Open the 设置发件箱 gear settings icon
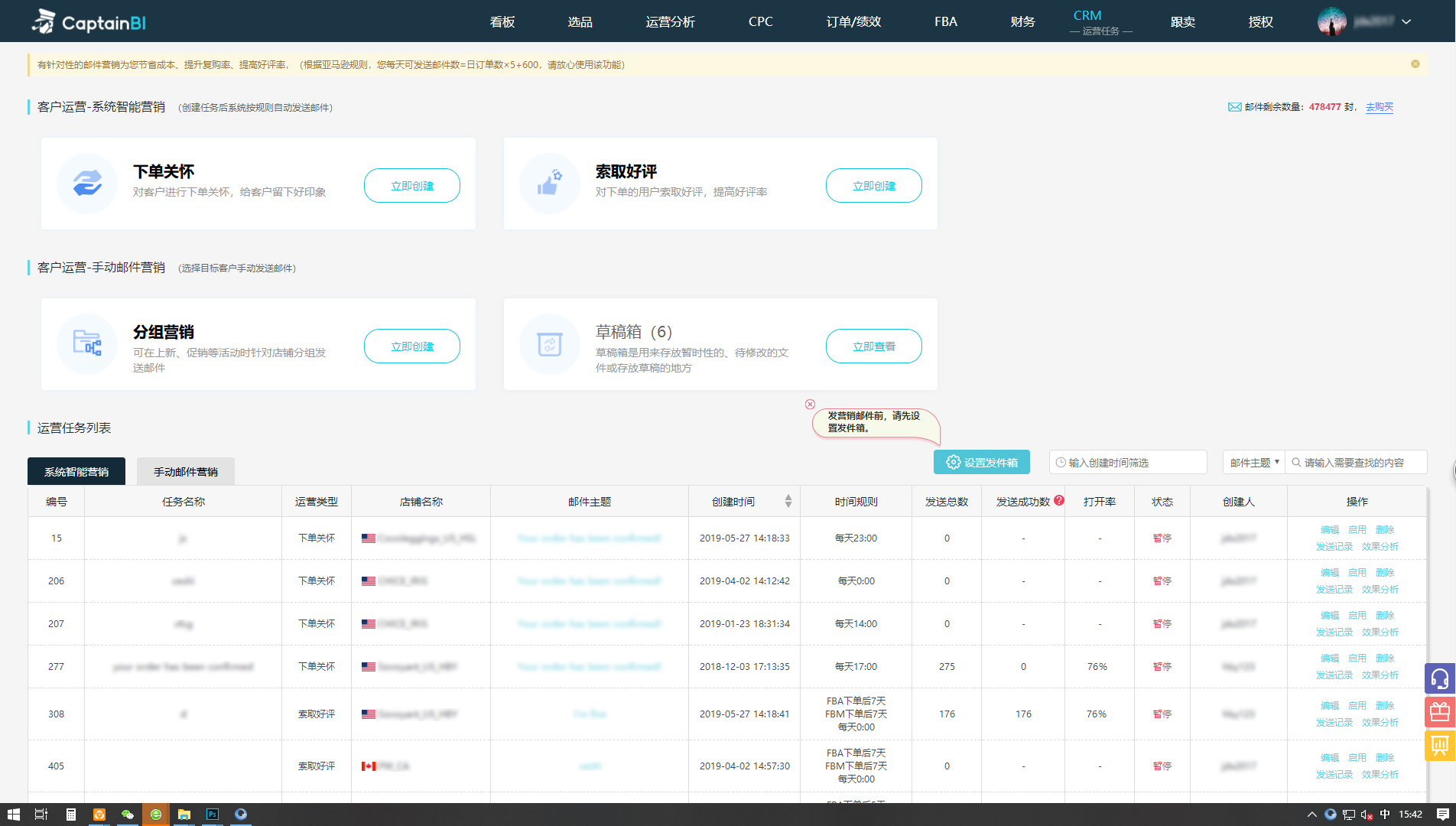1456x826 pixels. [954, 462]
